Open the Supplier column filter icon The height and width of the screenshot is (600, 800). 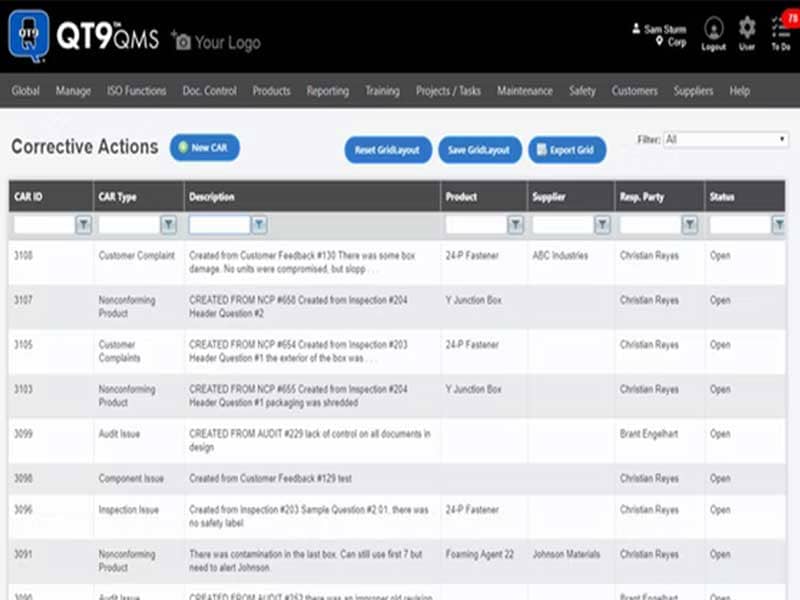pos(603,224)
